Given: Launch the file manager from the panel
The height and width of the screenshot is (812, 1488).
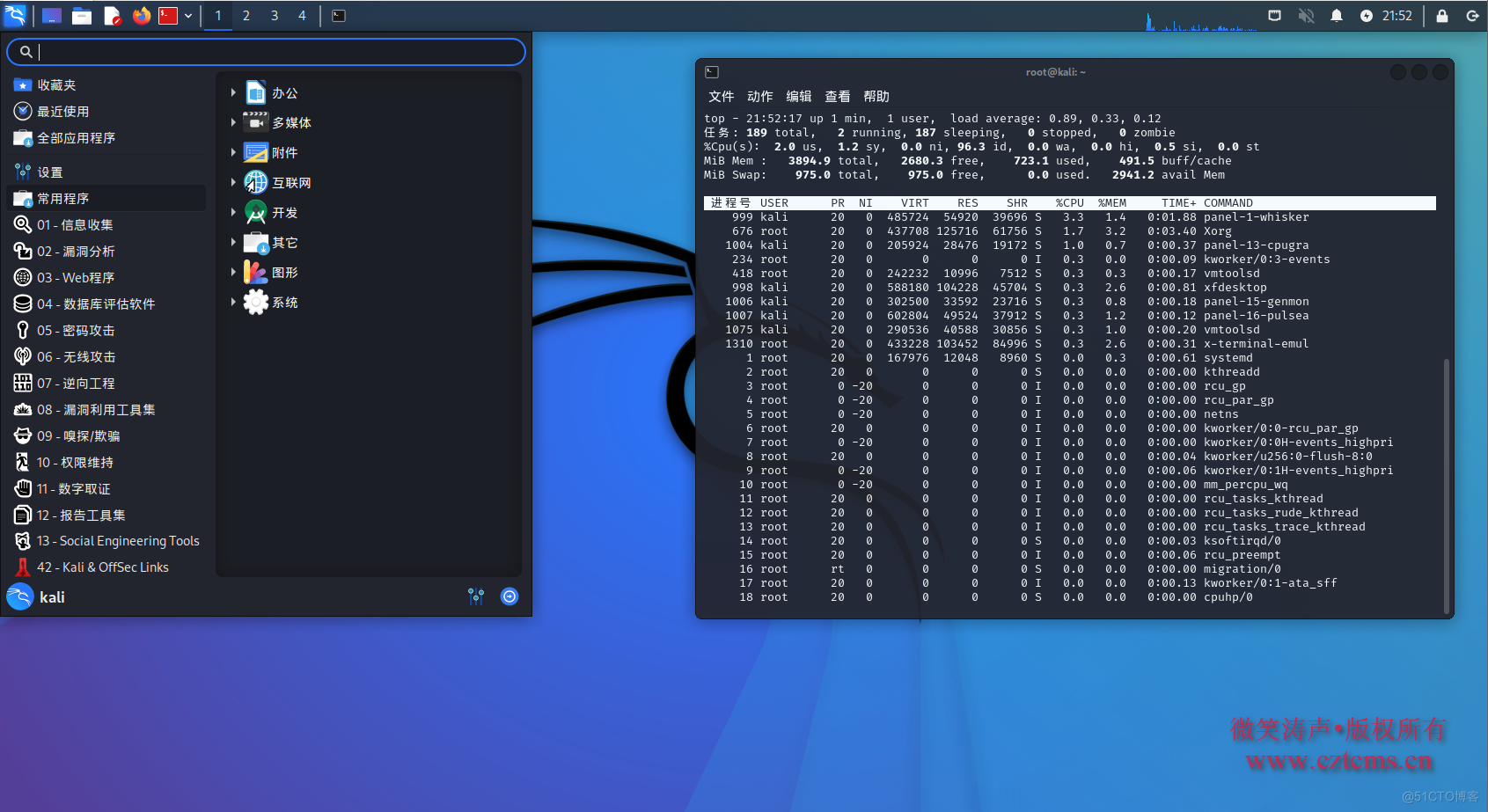Looking at the screenshot, I should click(82, 16).
